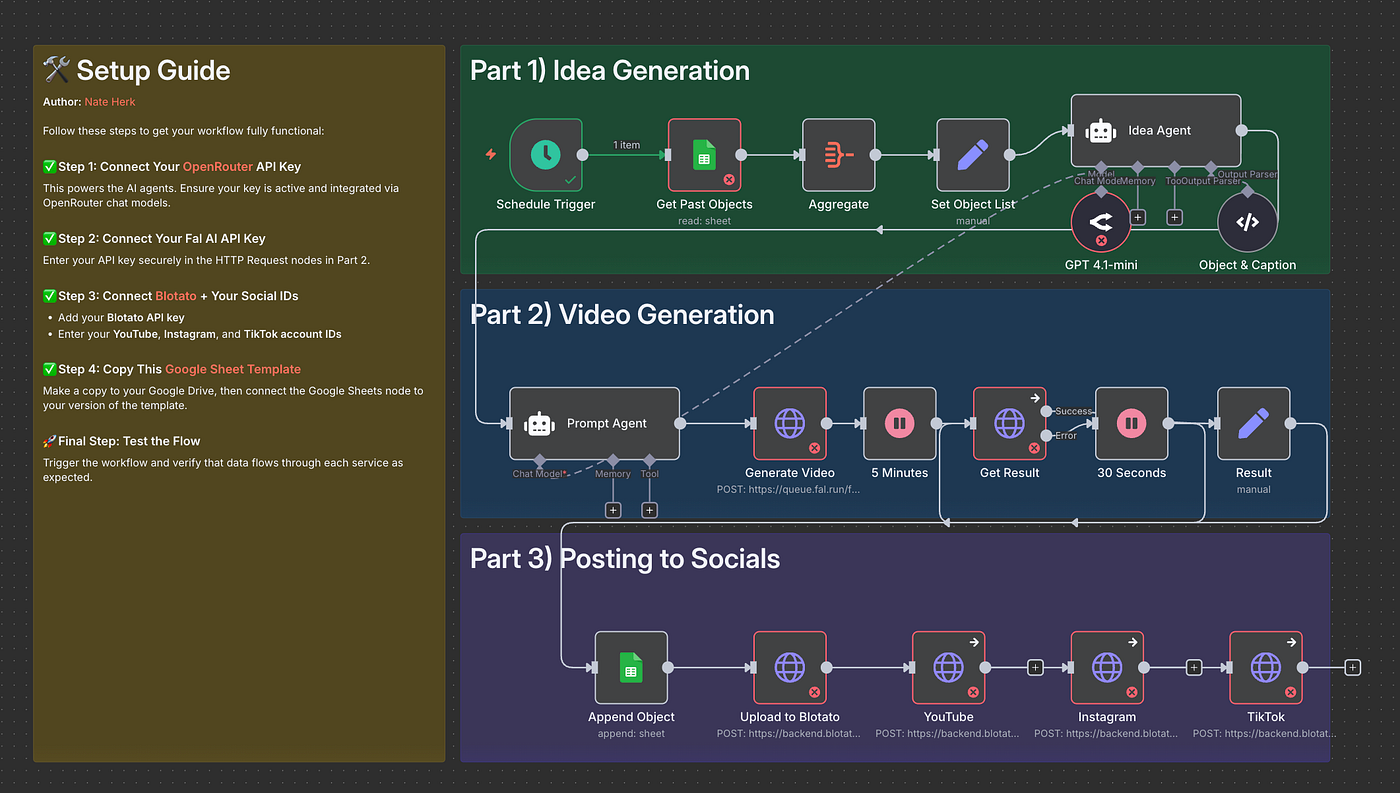
Task: Open the Blotato link in Step 3
Action: coord(176,296)
